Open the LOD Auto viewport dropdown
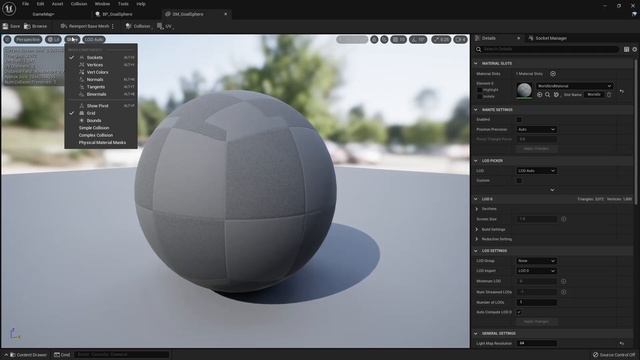 tap(94, 40)
